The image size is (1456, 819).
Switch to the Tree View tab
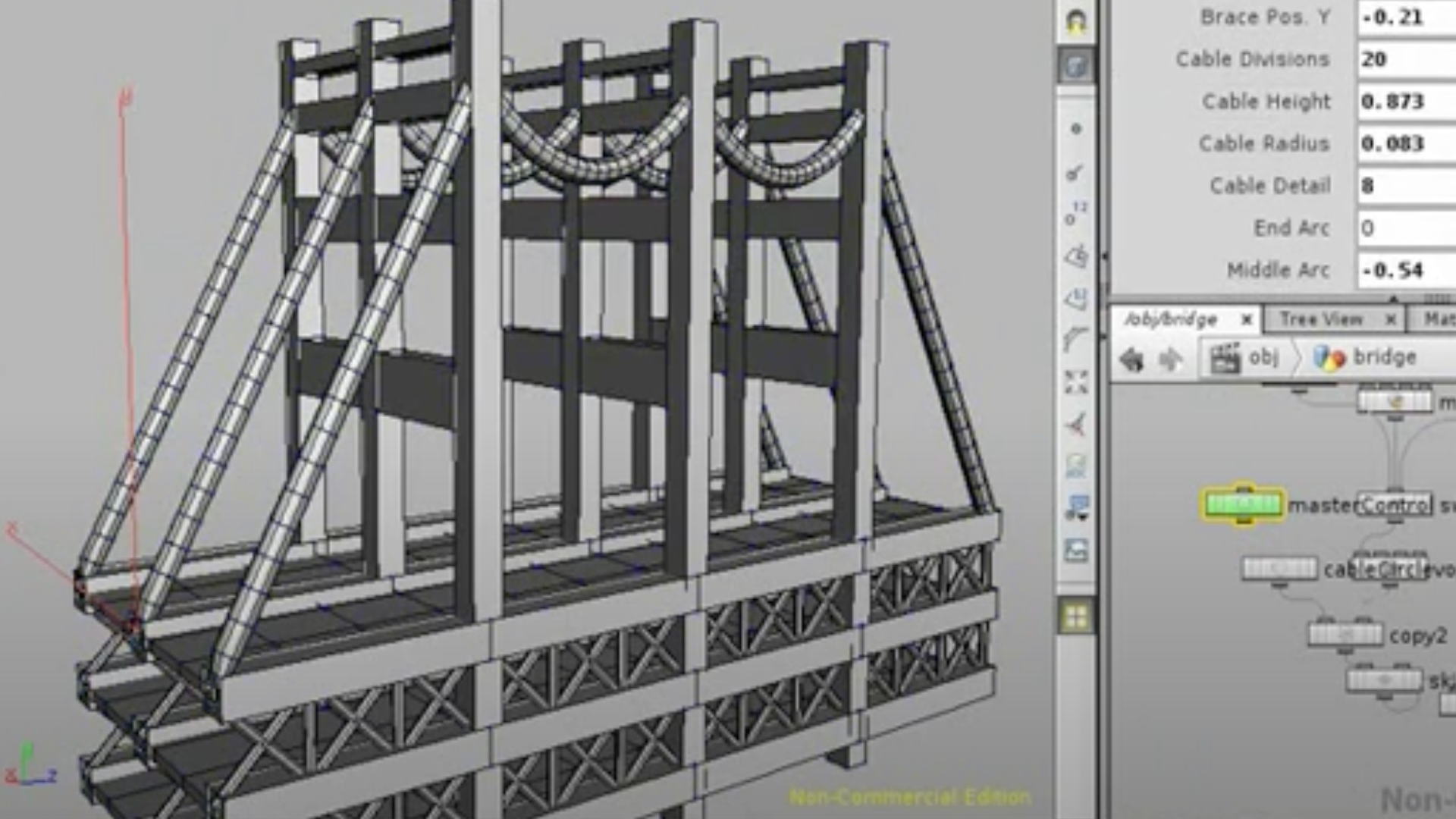point(1321,319)
